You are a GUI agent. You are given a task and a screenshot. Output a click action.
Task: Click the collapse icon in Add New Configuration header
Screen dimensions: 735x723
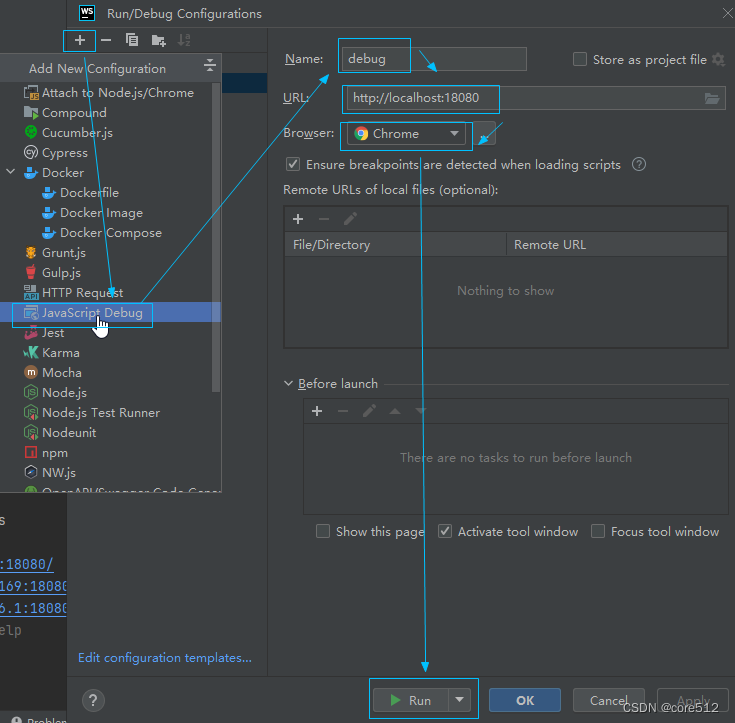click(210, 65)
